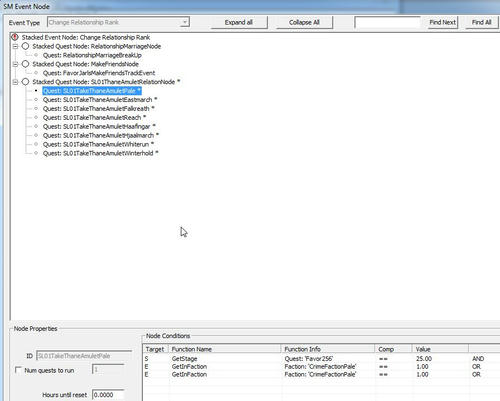Click bullet icon beside FavorJarlsMakeFriendsTrackEvent quest
This screenshot has height=401, width=500.
click(x=36, y=73)
